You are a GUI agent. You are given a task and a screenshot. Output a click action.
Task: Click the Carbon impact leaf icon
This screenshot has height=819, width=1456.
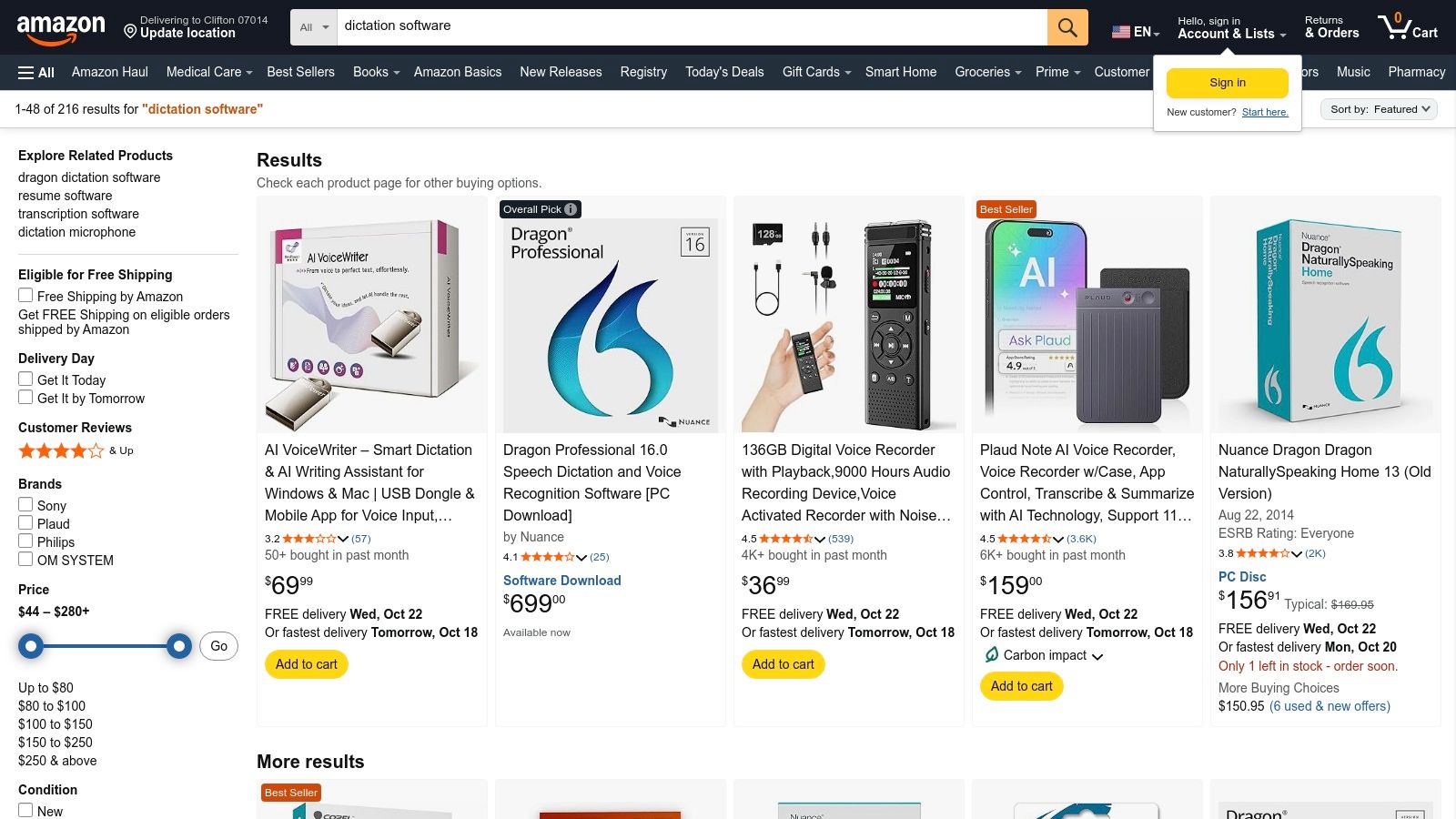(x=990, y=654)
